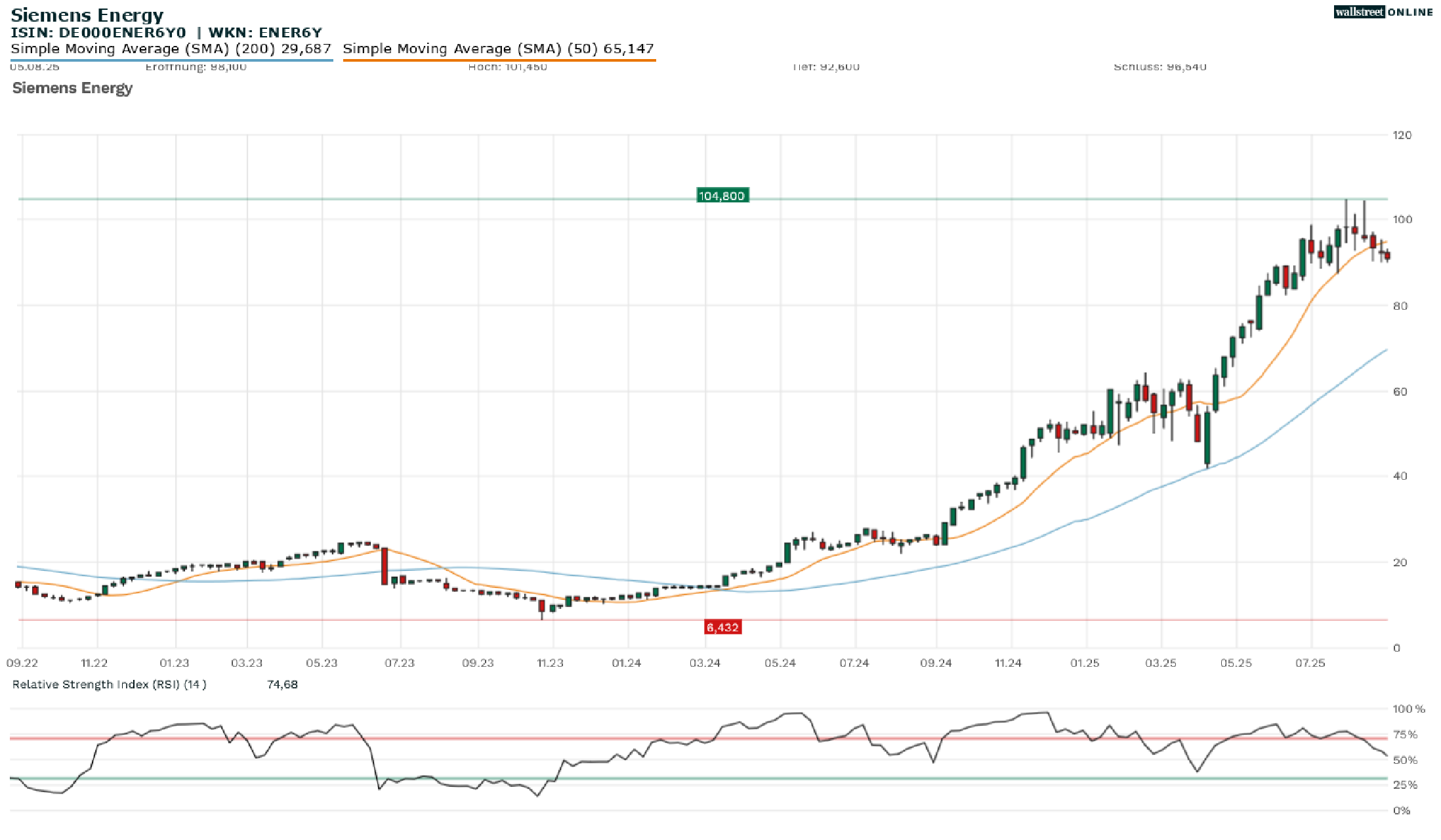Click the 01.24 date axis label

tap(627, 663)
